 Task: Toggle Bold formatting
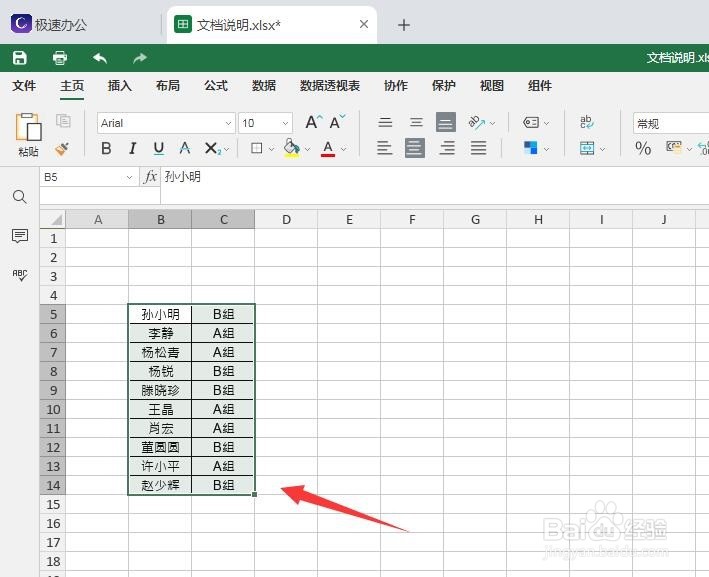106,148
